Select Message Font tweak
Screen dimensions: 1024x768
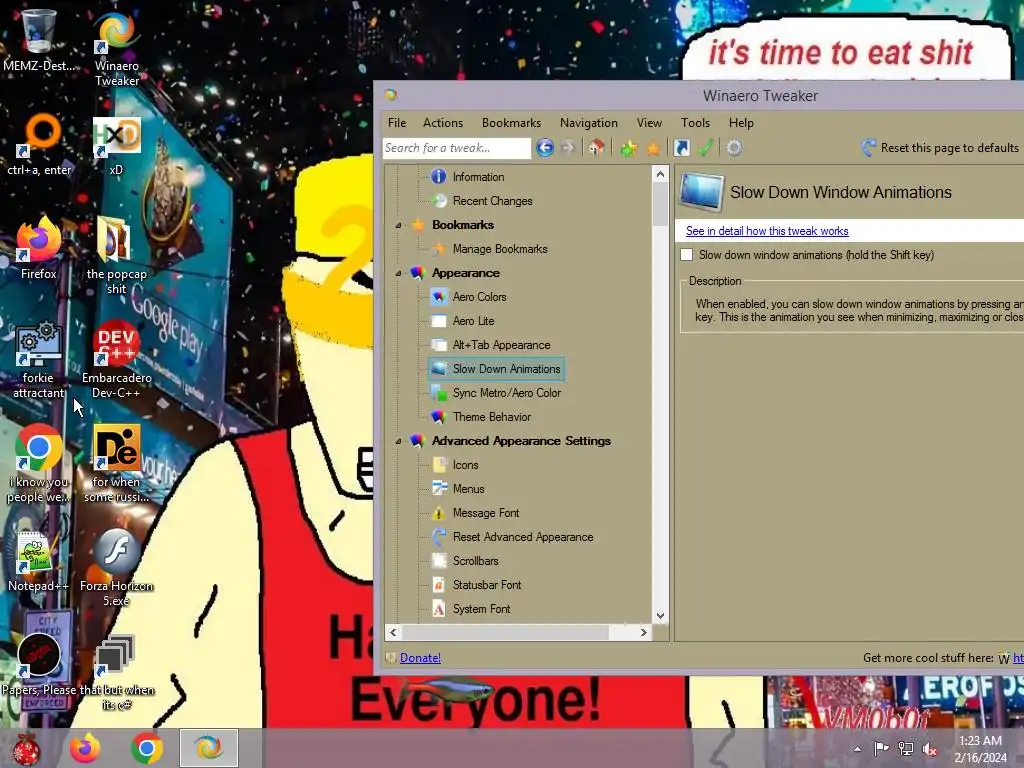coord(486,513)
